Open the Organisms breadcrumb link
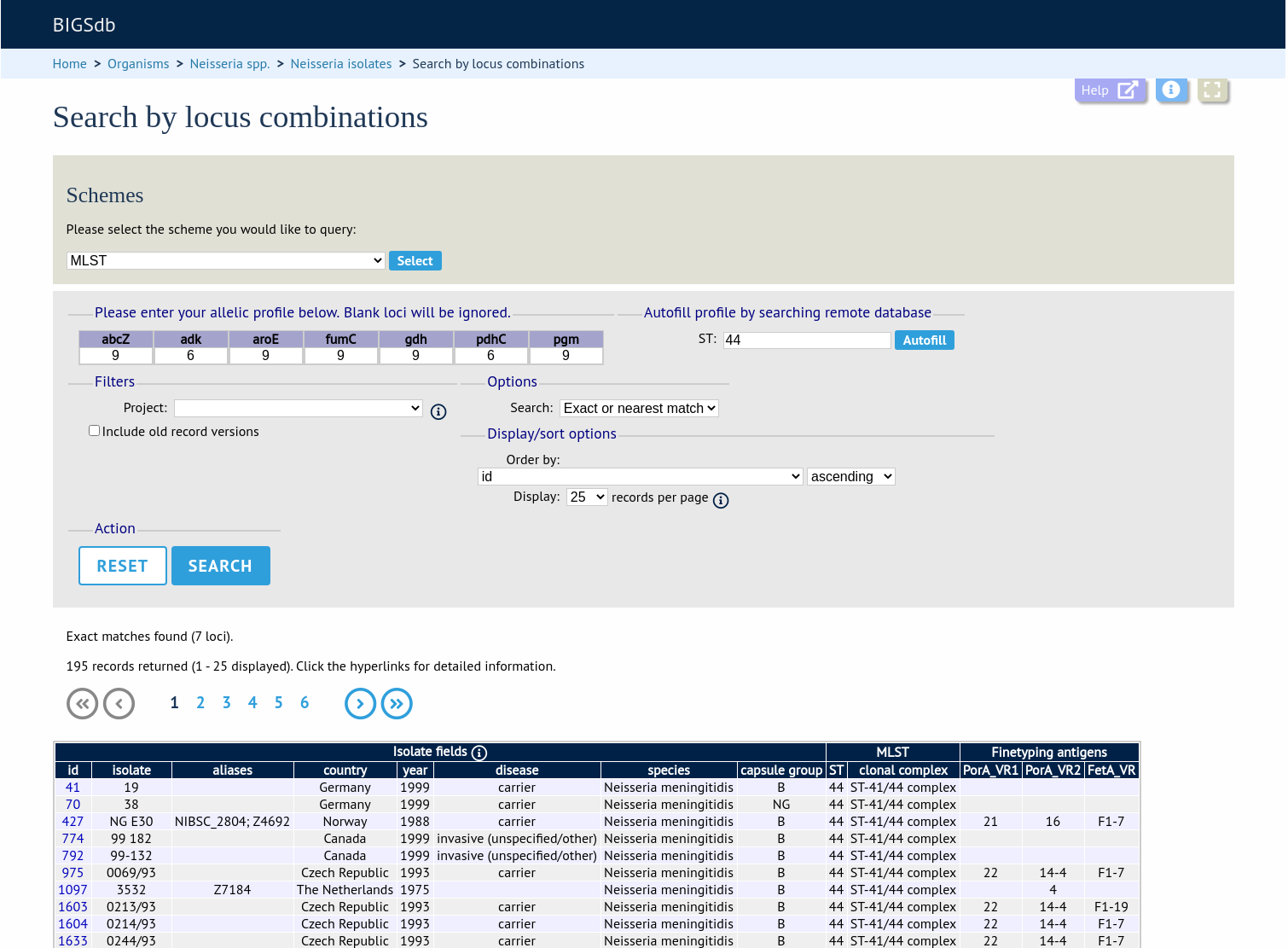Viewport: 1288px width, 948px height. point(138,64)
